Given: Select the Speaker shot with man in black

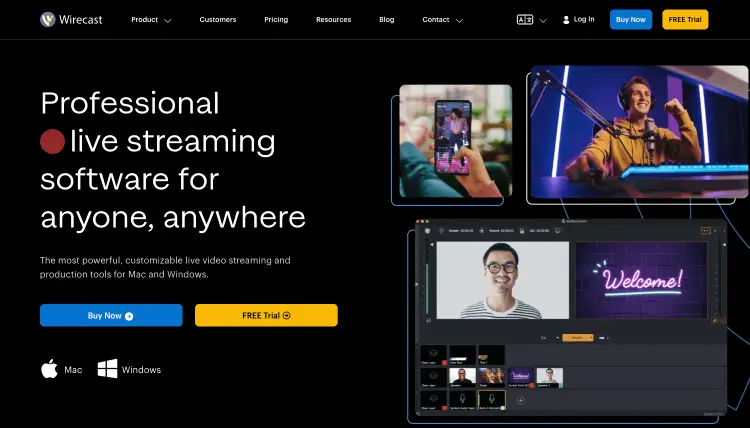Looking at the screenshot, I should (463, 378).
